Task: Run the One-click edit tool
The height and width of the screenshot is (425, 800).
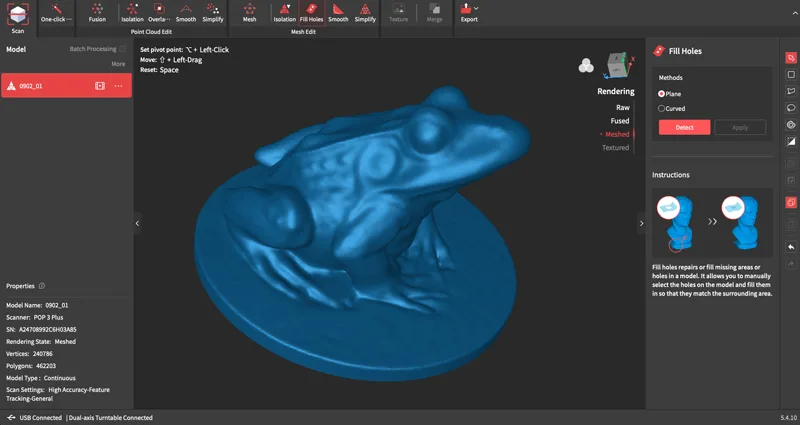Action: click(x=56, y=13)
